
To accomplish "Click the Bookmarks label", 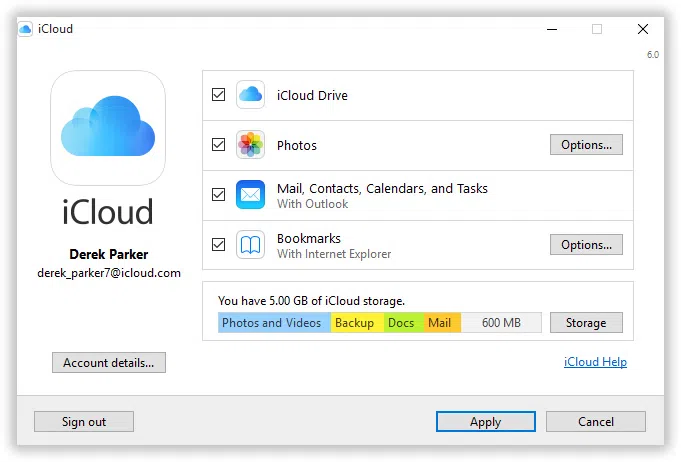I will pos(309,238).
